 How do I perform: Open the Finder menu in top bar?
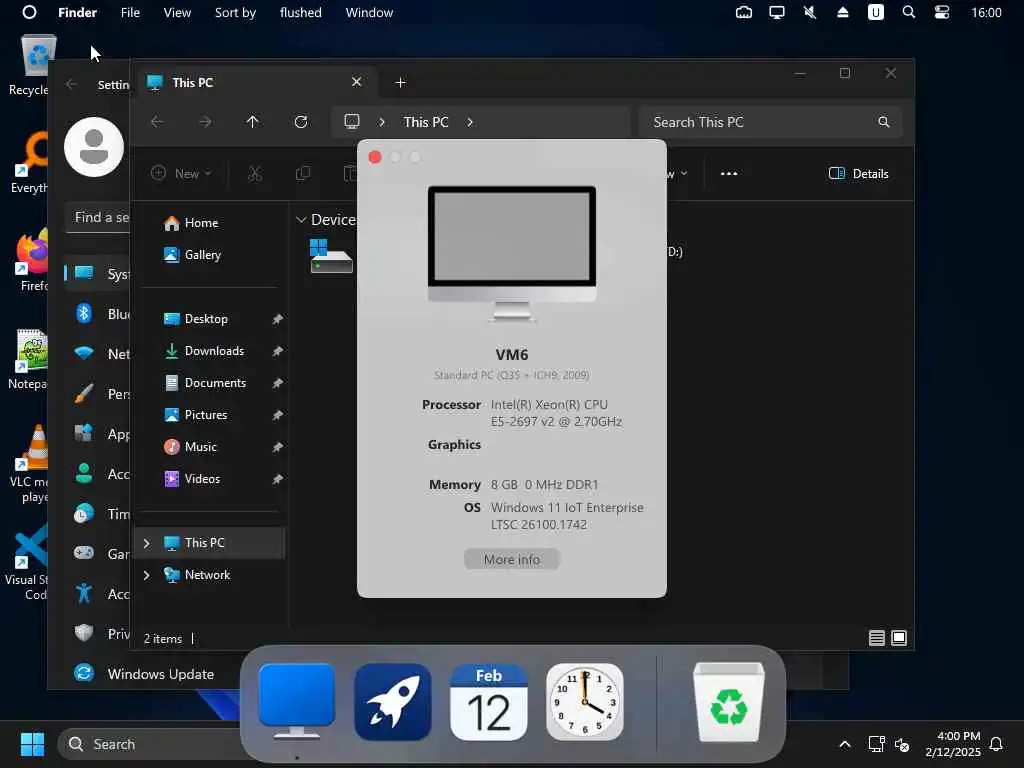pyautogui.click(x=77, y=12)
